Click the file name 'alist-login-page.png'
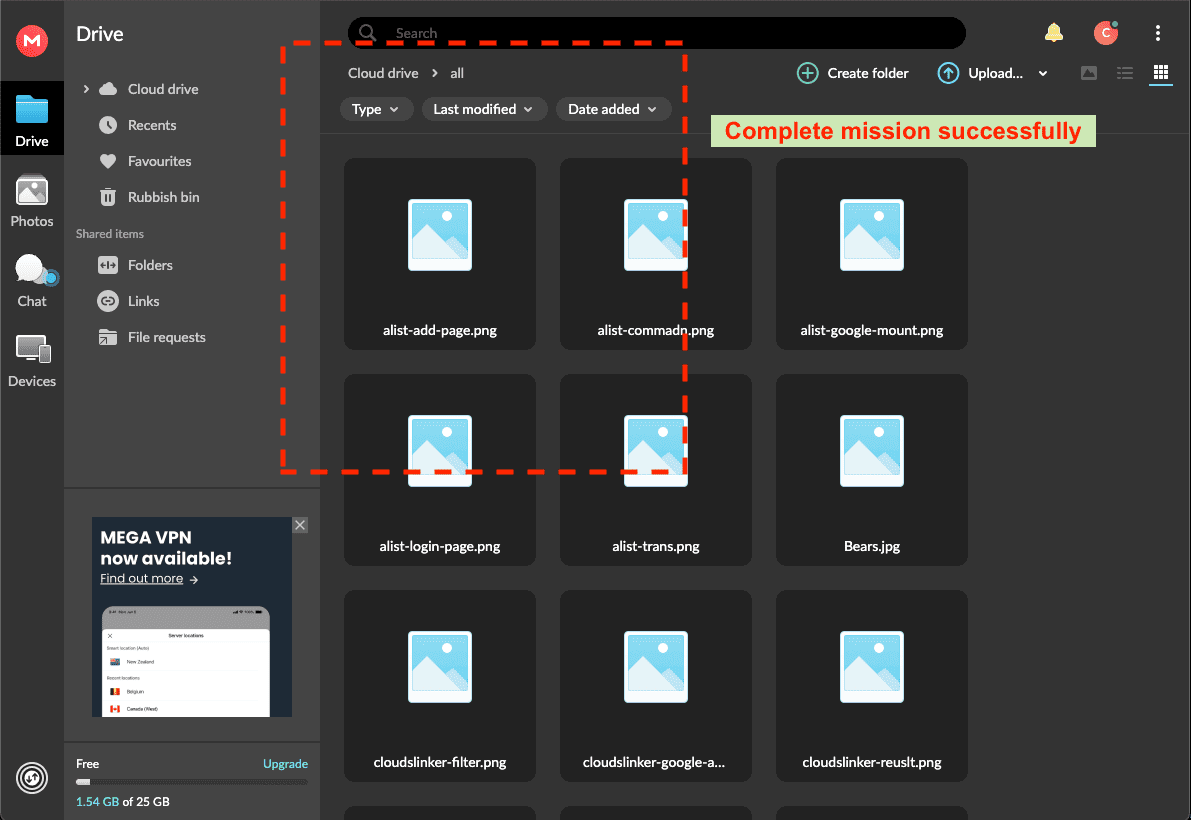Screen dimensions: 1191x820 click(x=440, y=547)
